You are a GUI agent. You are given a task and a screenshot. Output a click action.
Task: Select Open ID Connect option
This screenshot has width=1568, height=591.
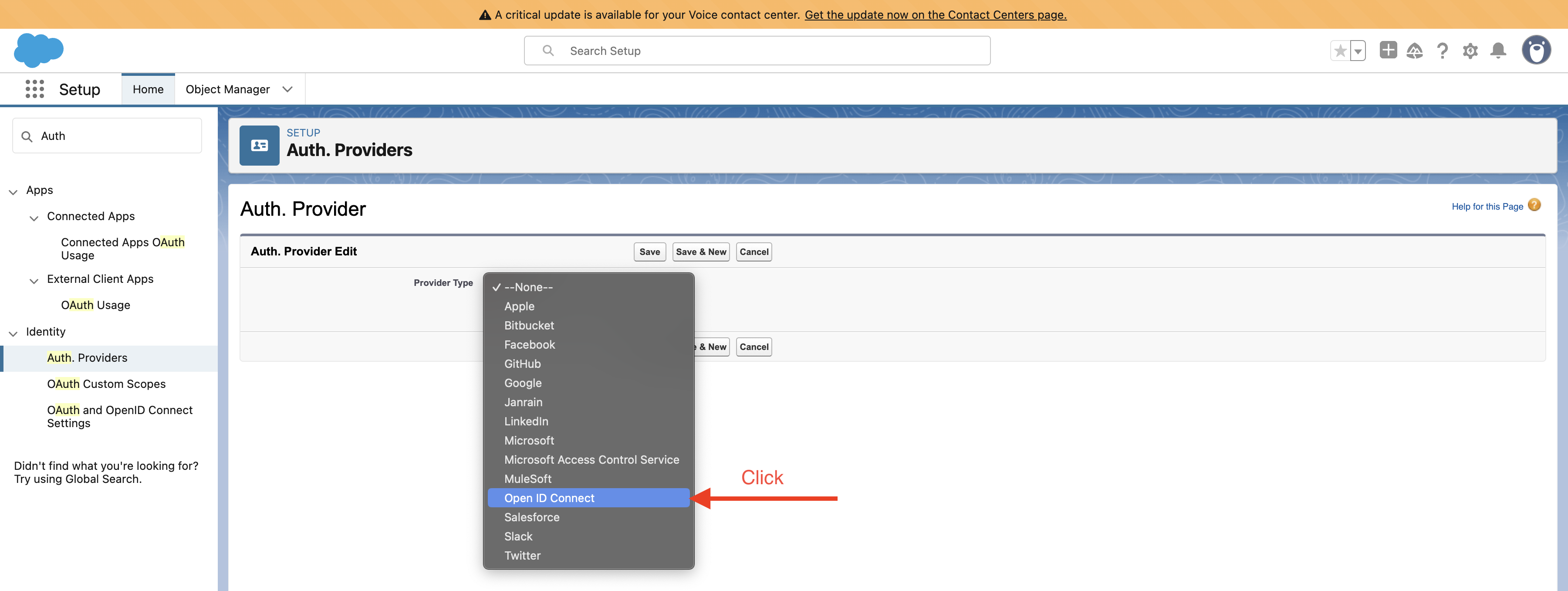click(588, 498)
